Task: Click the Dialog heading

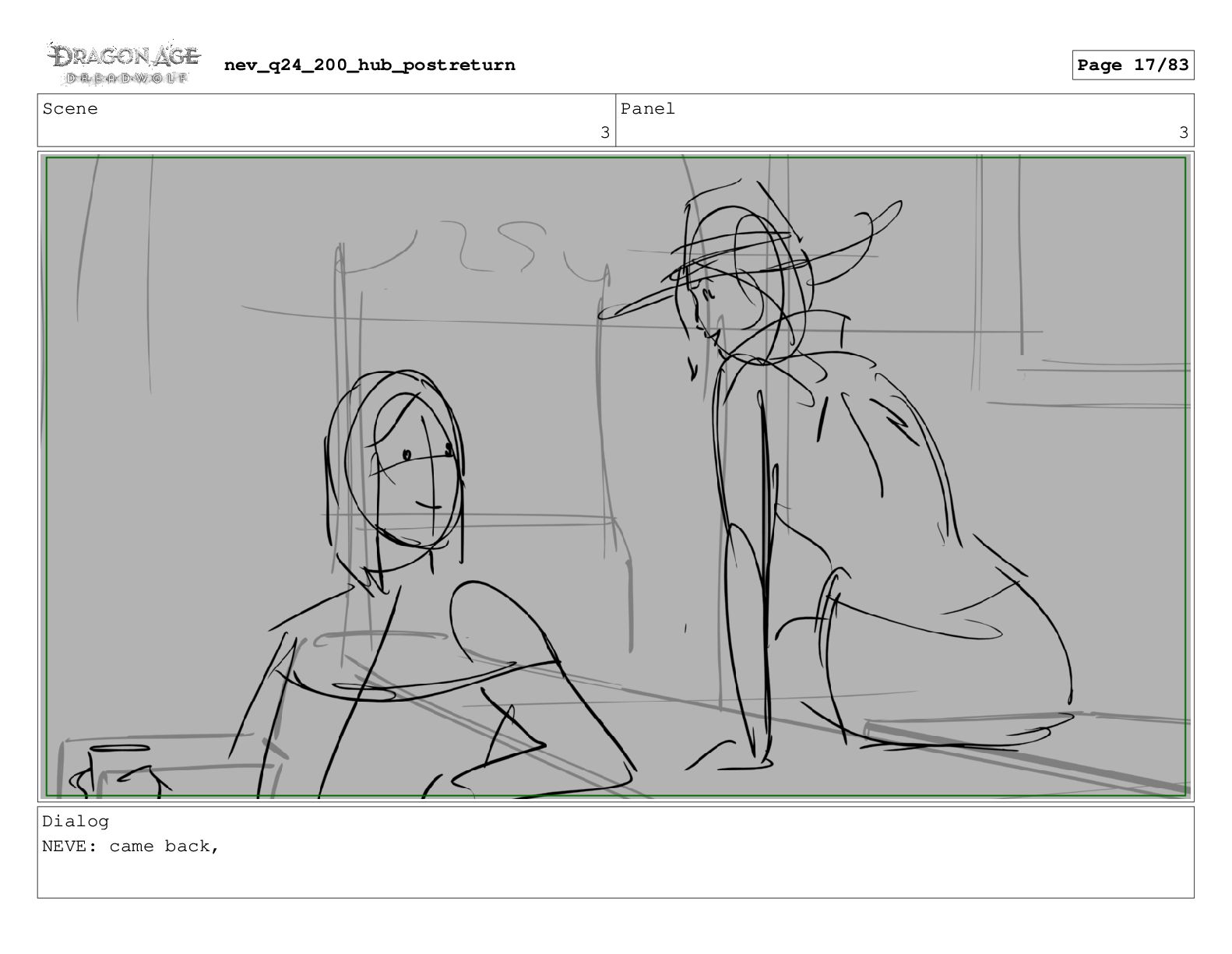Action: [x=76, y=821]
